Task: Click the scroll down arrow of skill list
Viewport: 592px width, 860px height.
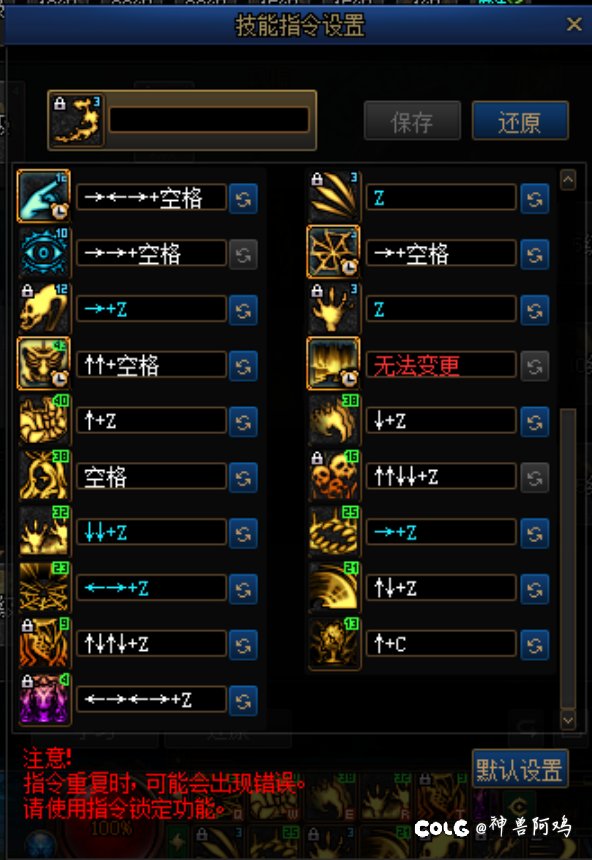Action: point(568,719)
